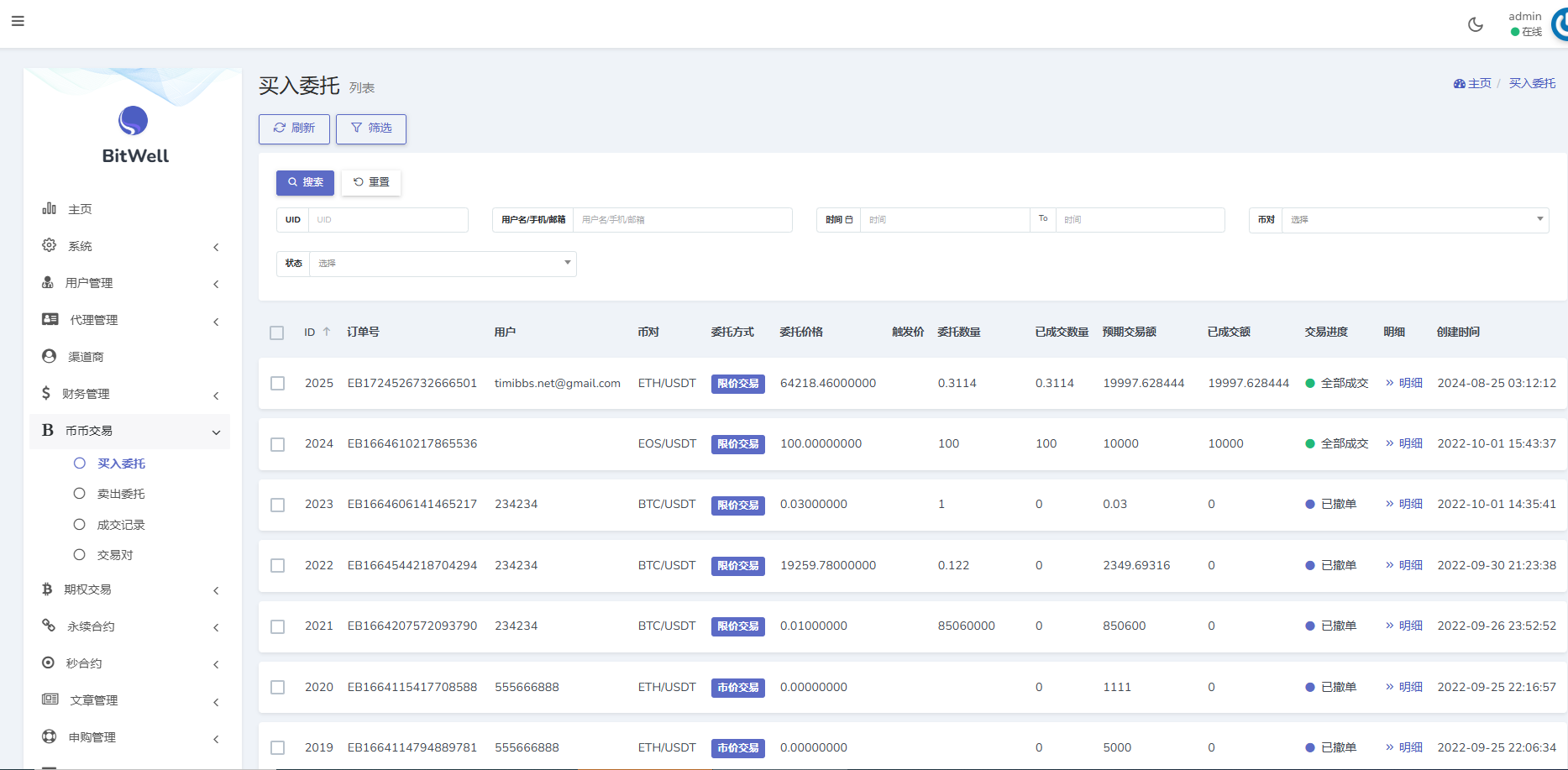
Task: Focus the start 时间 input field
Action: [945, 220]
